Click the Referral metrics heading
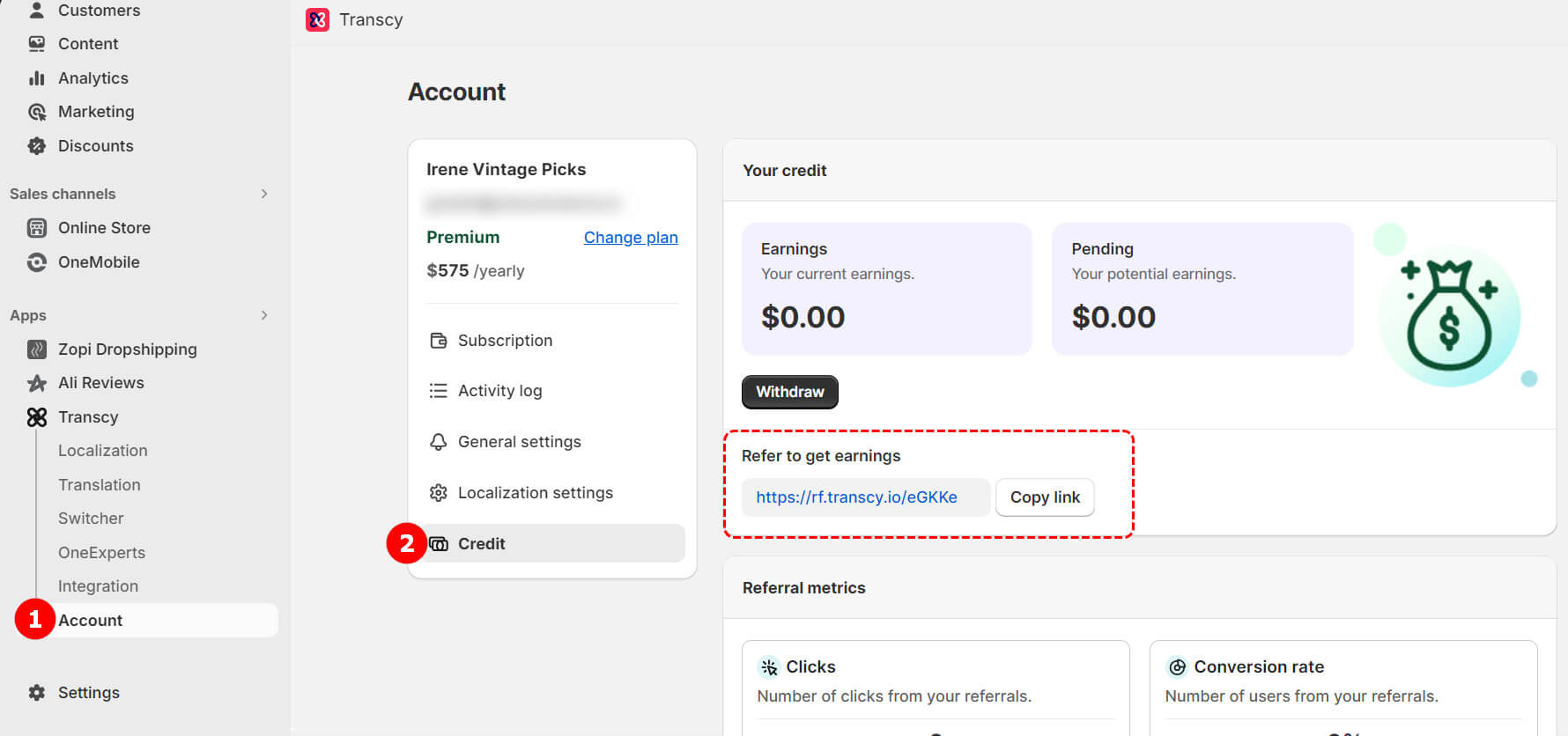1568x736 pixels. (804, 588)
